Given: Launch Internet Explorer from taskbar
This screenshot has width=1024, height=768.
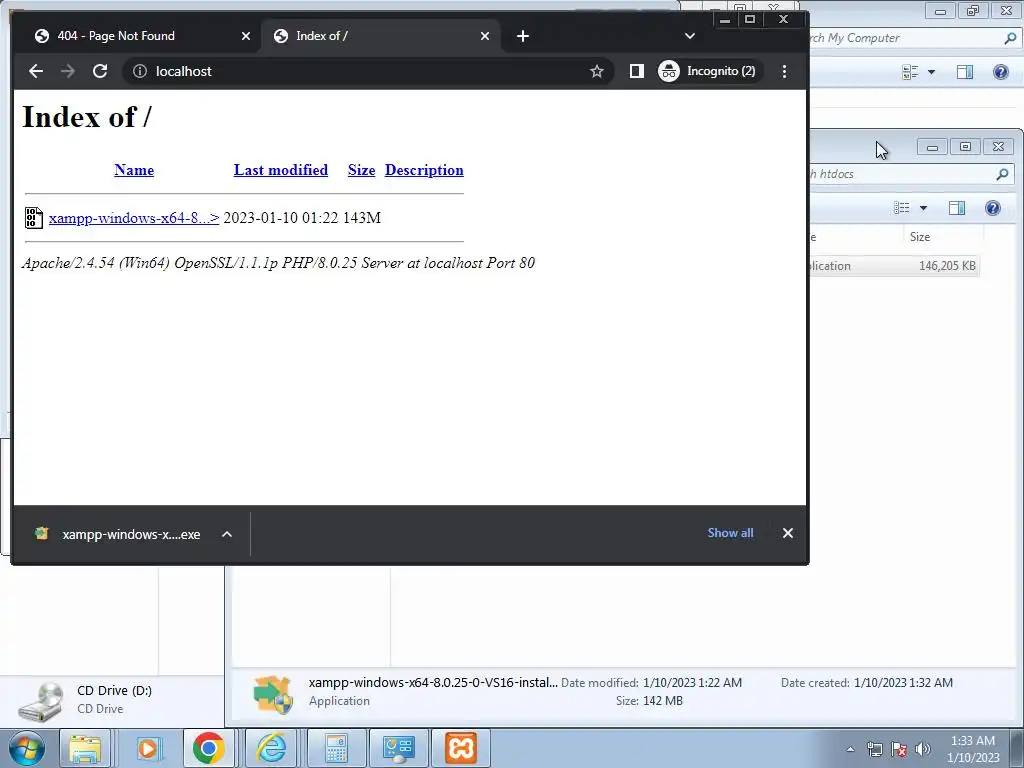Looking at the screenshot, I should (x=271, y=748).
